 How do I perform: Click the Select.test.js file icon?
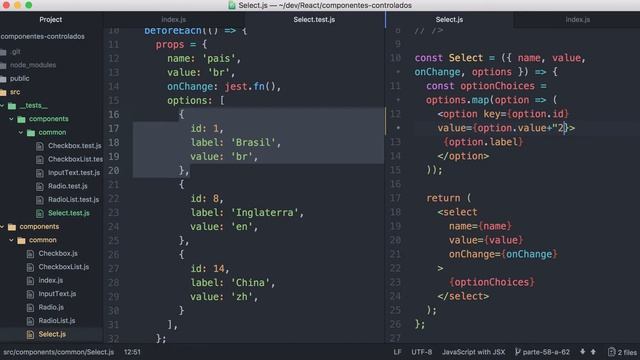point(40,213)
